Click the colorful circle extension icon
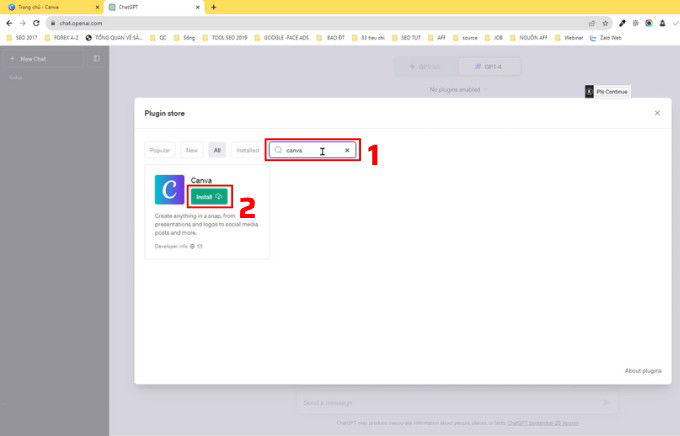Screen dimensions: 680x436 649,23
